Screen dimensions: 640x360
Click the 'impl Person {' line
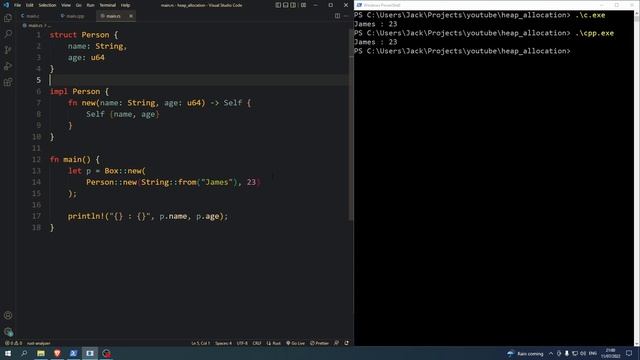(80, 91)
